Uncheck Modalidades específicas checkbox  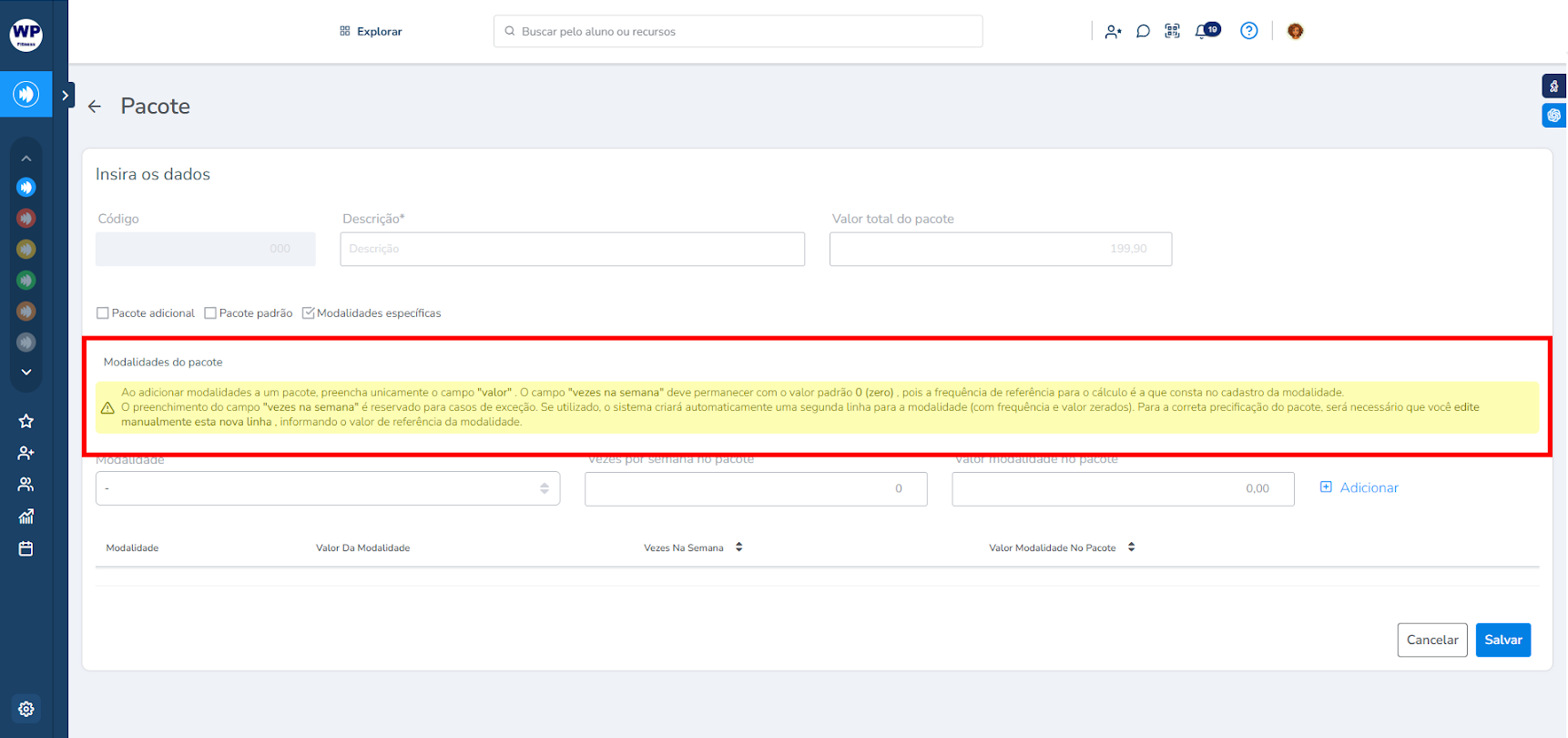[x=309, y=313]
